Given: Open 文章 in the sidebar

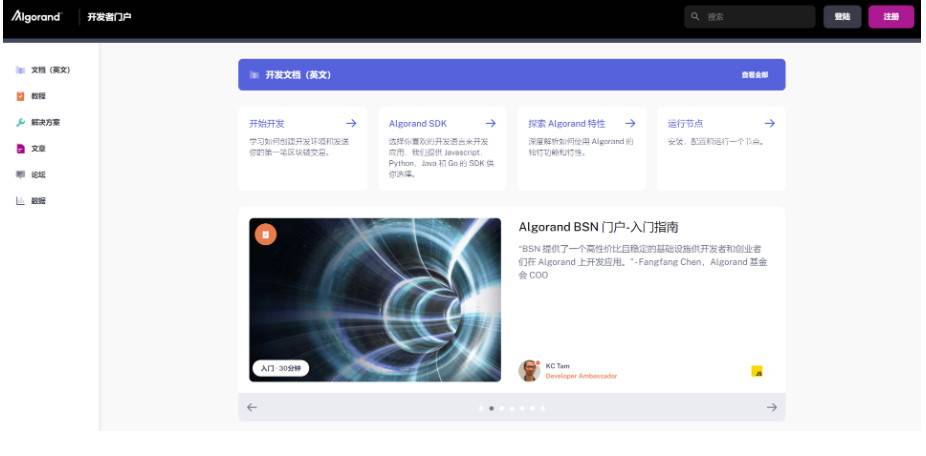Looking at the screenshot, I should coord(38,149).
